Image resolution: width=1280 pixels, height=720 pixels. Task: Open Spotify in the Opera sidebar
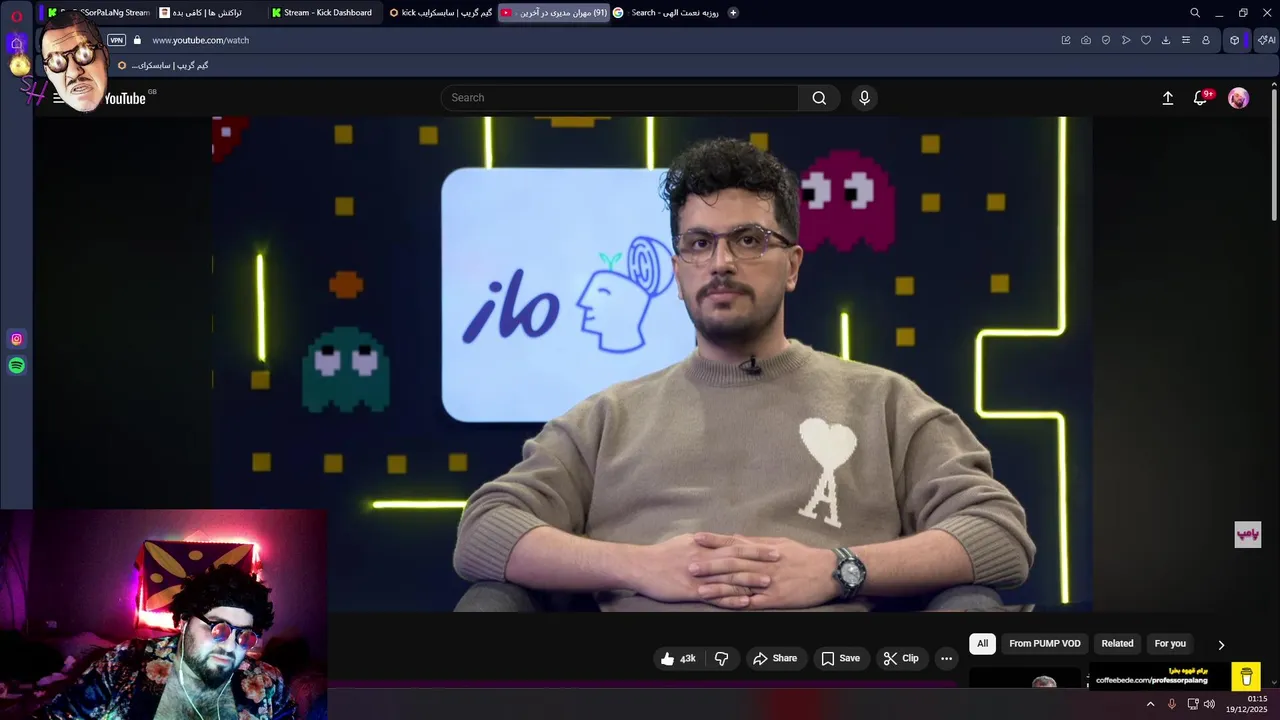16,366
